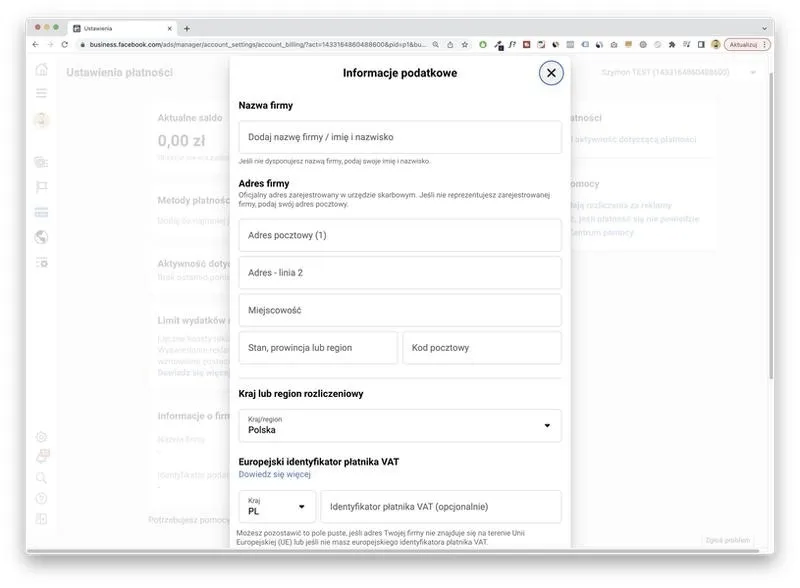Click the green circle extension icon
This screenshot has height=588, width=800.
483,44
